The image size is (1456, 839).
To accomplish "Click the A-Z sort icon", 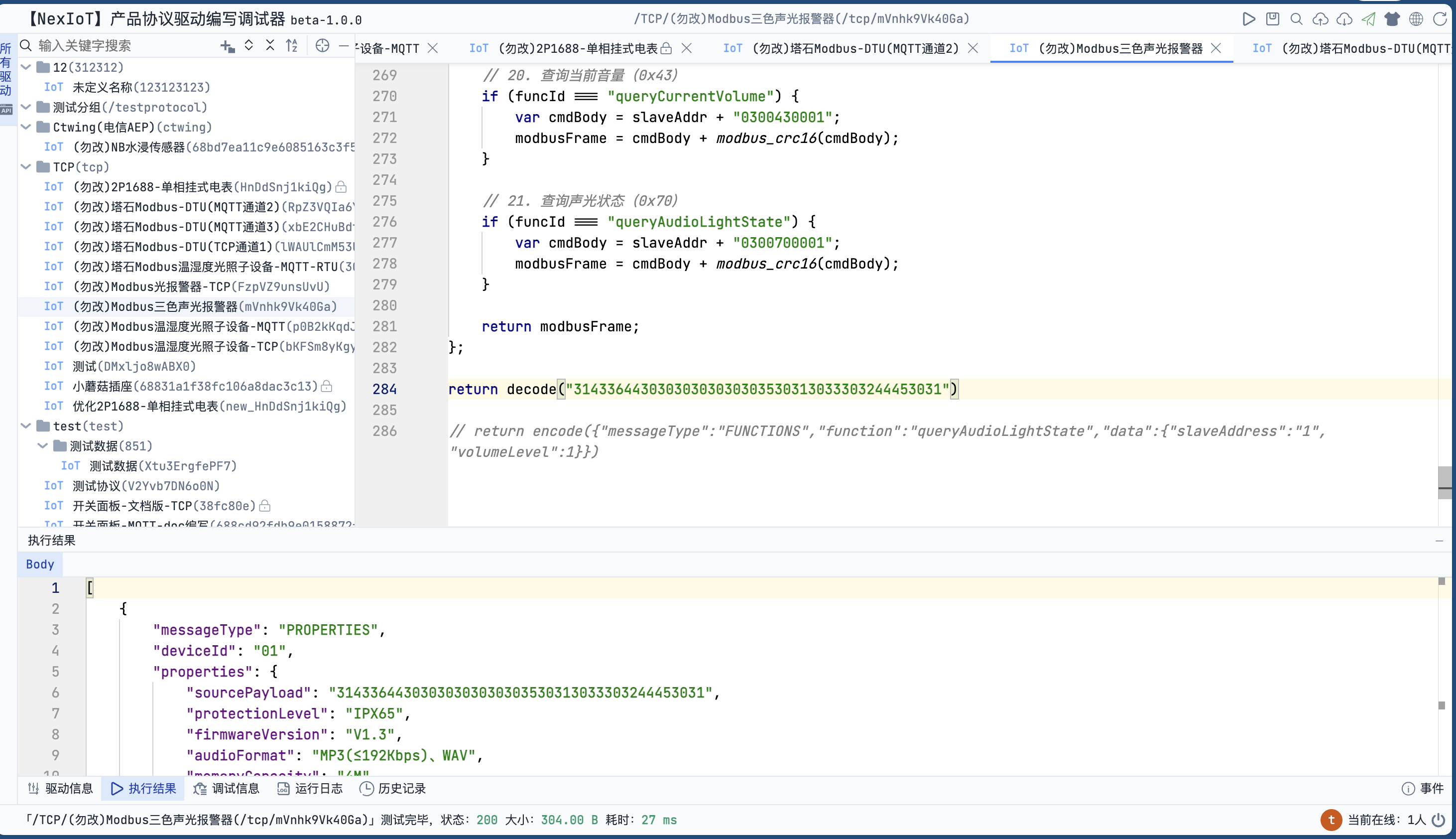I will point(292,46).
